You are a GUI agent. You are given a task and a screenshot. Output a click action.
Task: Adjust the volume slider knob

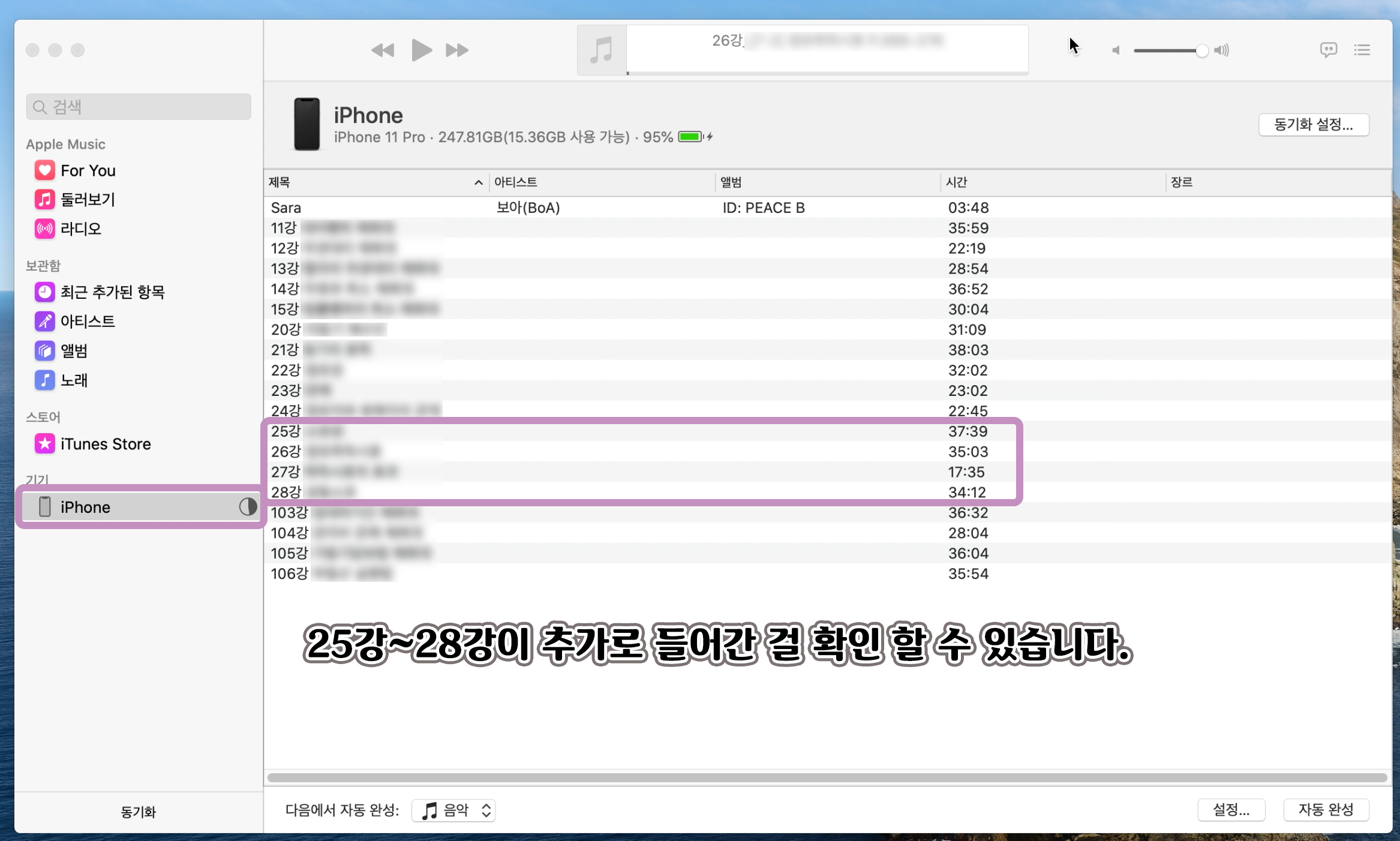(1201, 50)
